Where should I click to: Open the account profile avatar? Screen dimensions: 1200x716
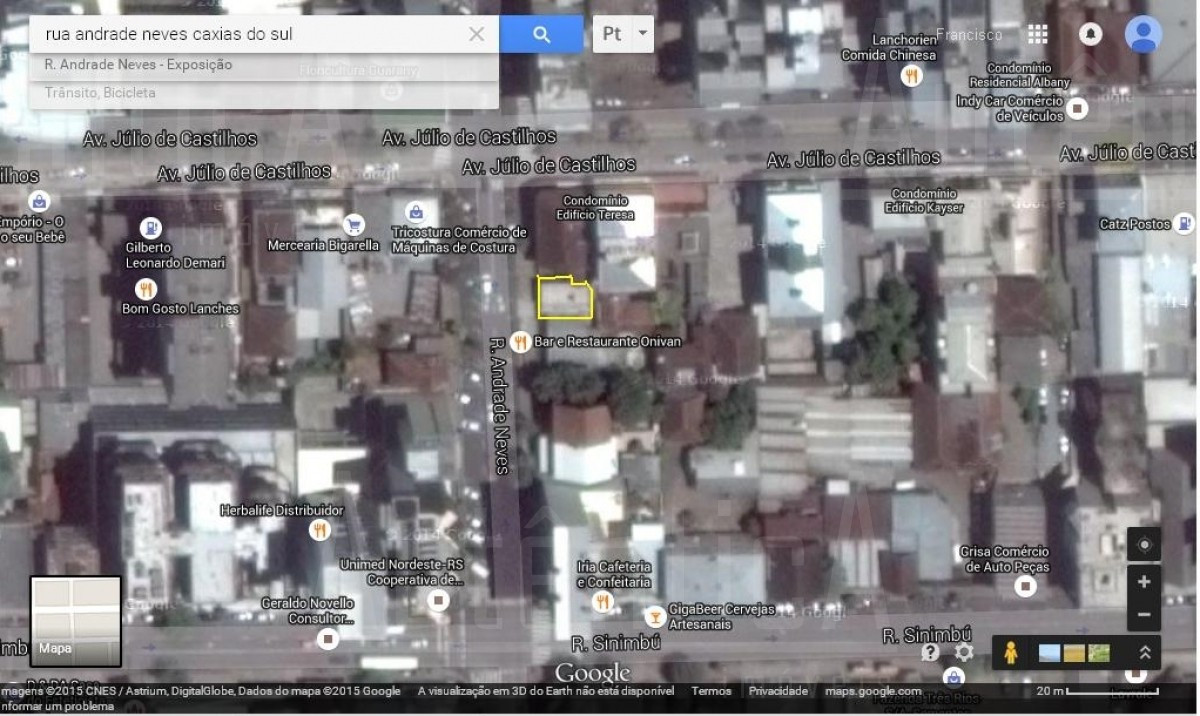(1143, 34)
